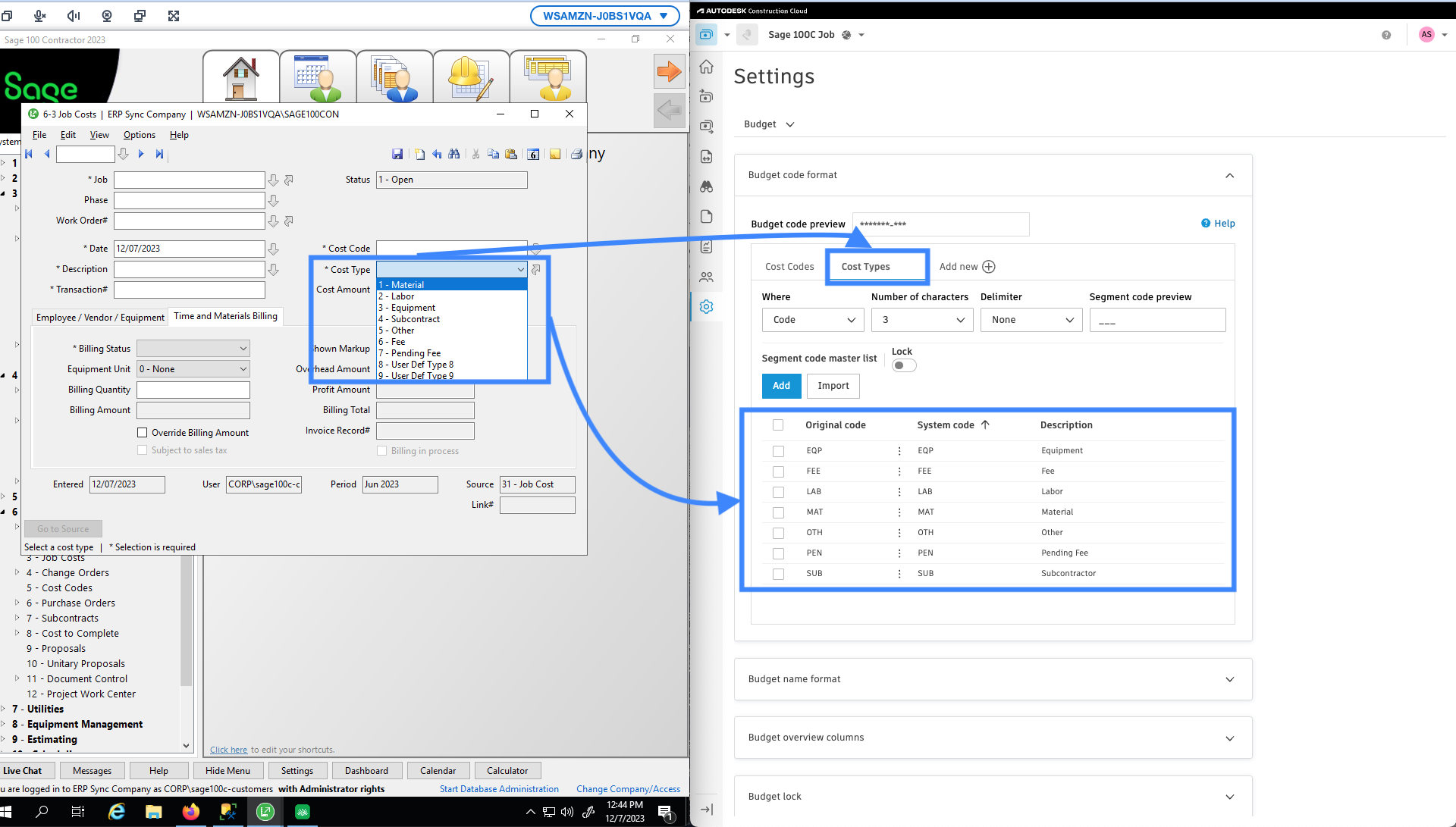Open the Job lookup arrow icon
The image size is (1456, 827).
click(274, 180)
